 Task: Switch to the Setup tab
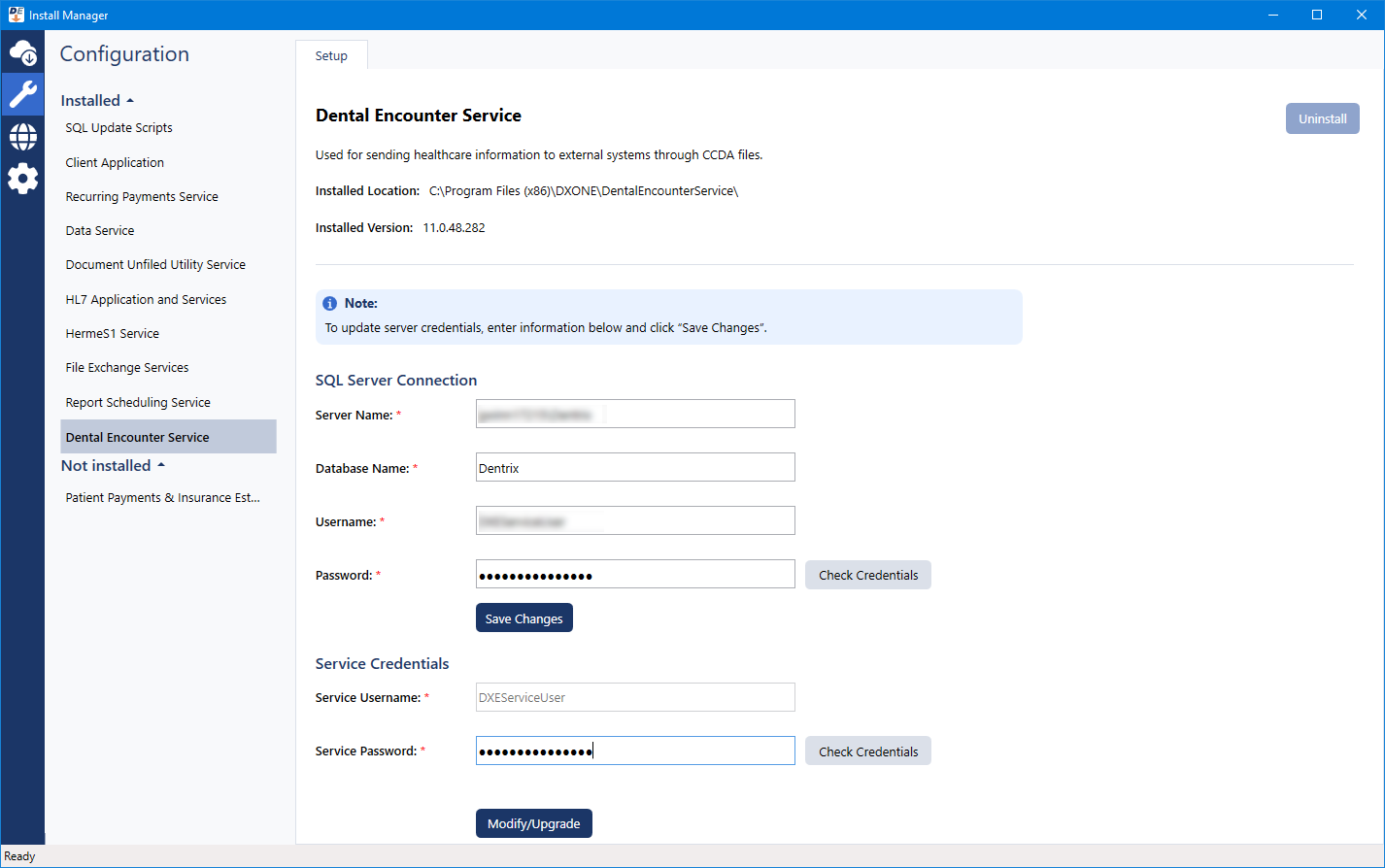(x=331, y=56)
